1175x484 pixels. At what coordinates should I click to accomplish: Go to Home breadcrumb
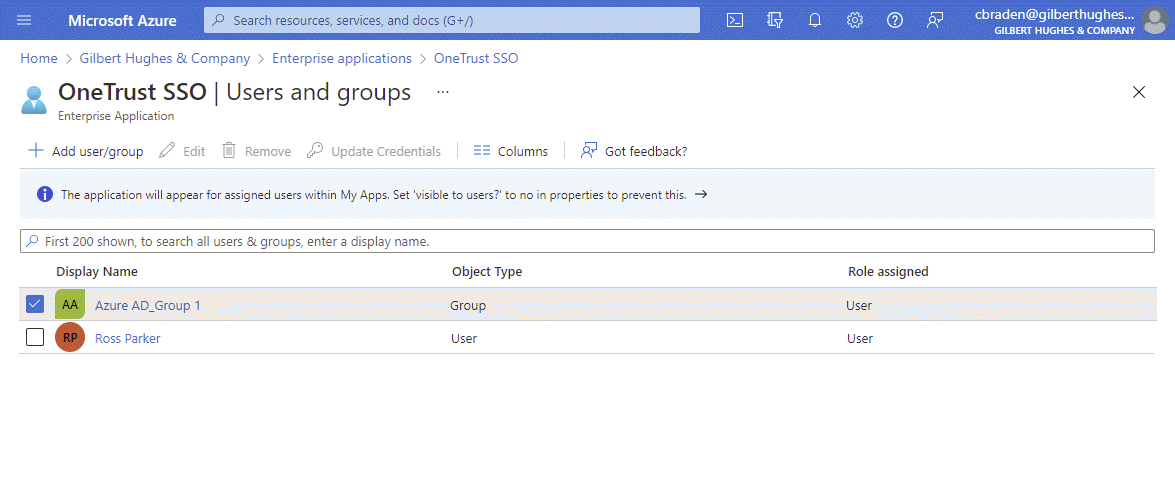[x=39, y=58]
